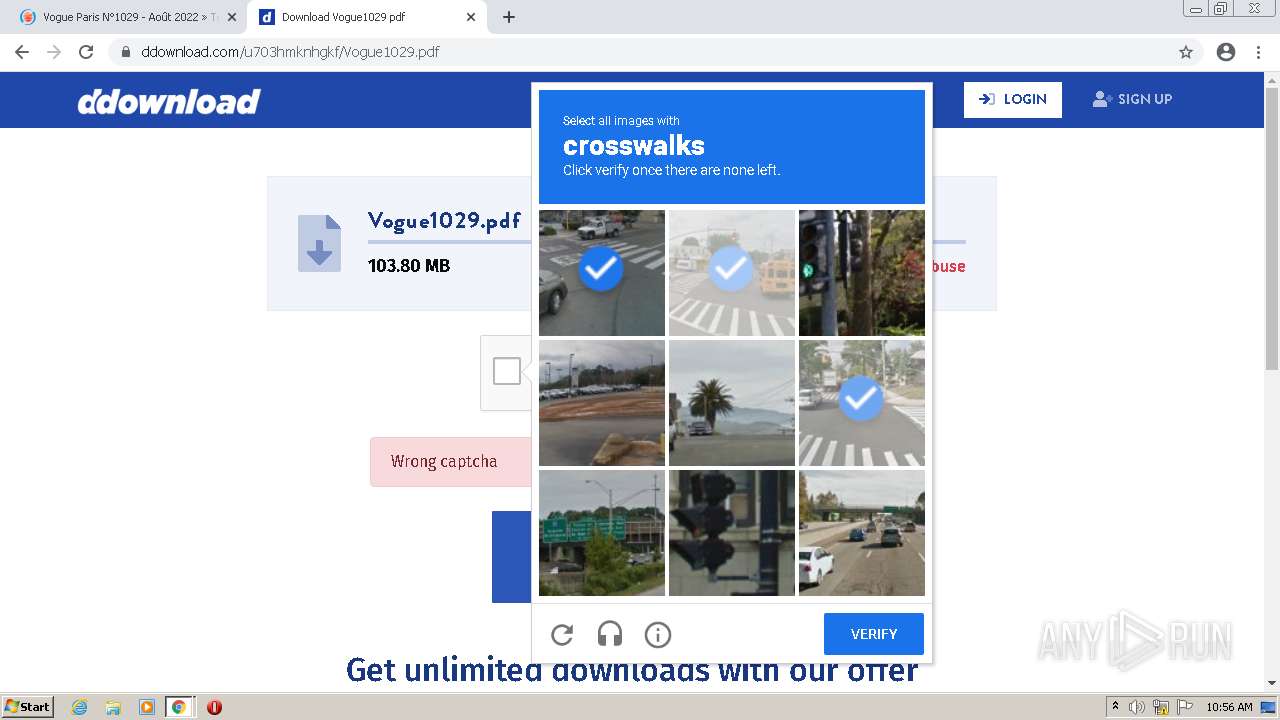This screenshot has height=720, width=1280.
Task: Open the Chrome profile account icon
Action: pyautogui.click(x=1226, y=52)
